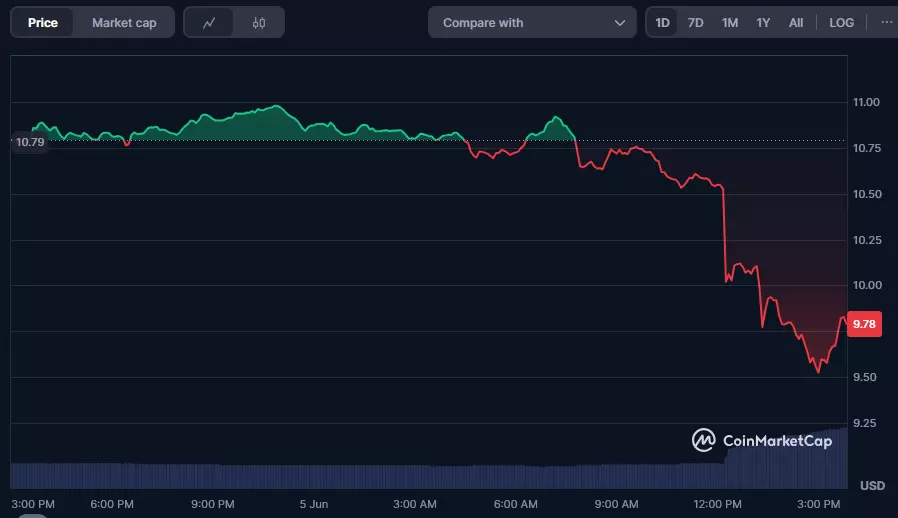
Task: Click the 12:00 PM time axis label
Action: (717, 504)
